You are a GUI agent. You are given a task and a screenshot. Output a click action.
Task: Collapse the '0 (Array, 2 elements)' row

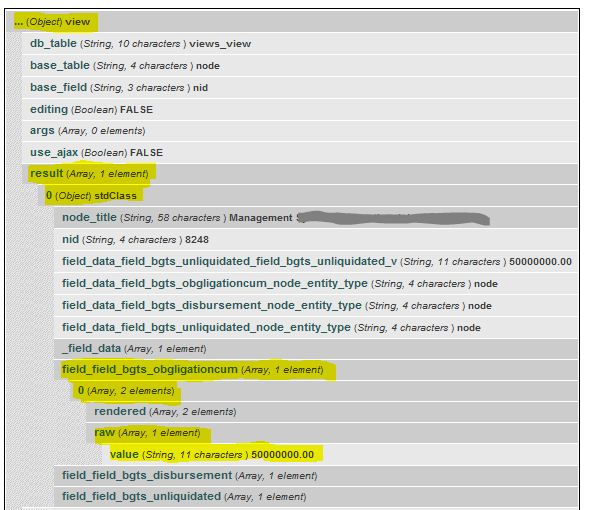click(x=324, y=391)
